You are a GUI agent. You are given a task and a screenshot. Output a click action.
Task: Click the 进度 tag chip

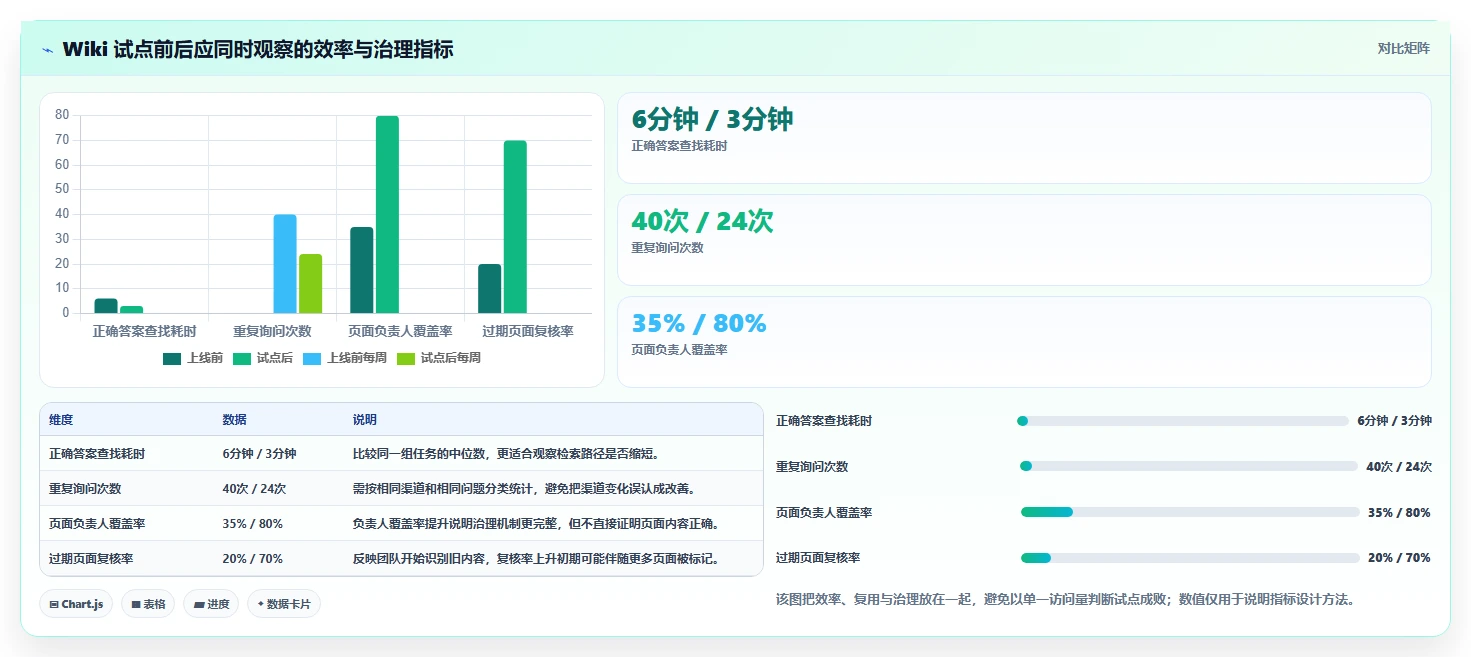(x=211, y=604)
